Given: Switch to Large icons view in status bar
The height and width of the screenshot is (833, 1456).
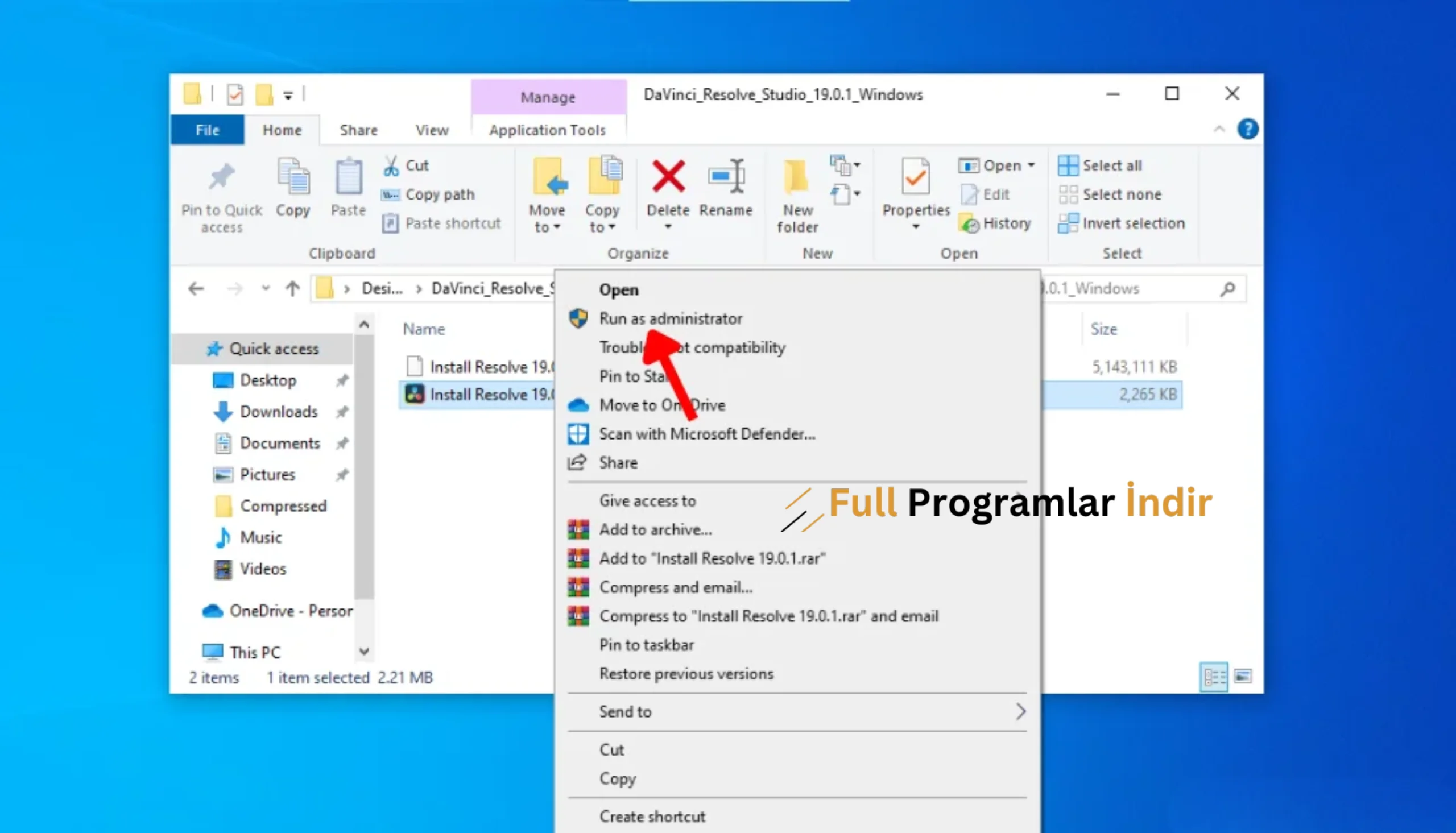Looking at the screenshot, I should point(1243,677).
